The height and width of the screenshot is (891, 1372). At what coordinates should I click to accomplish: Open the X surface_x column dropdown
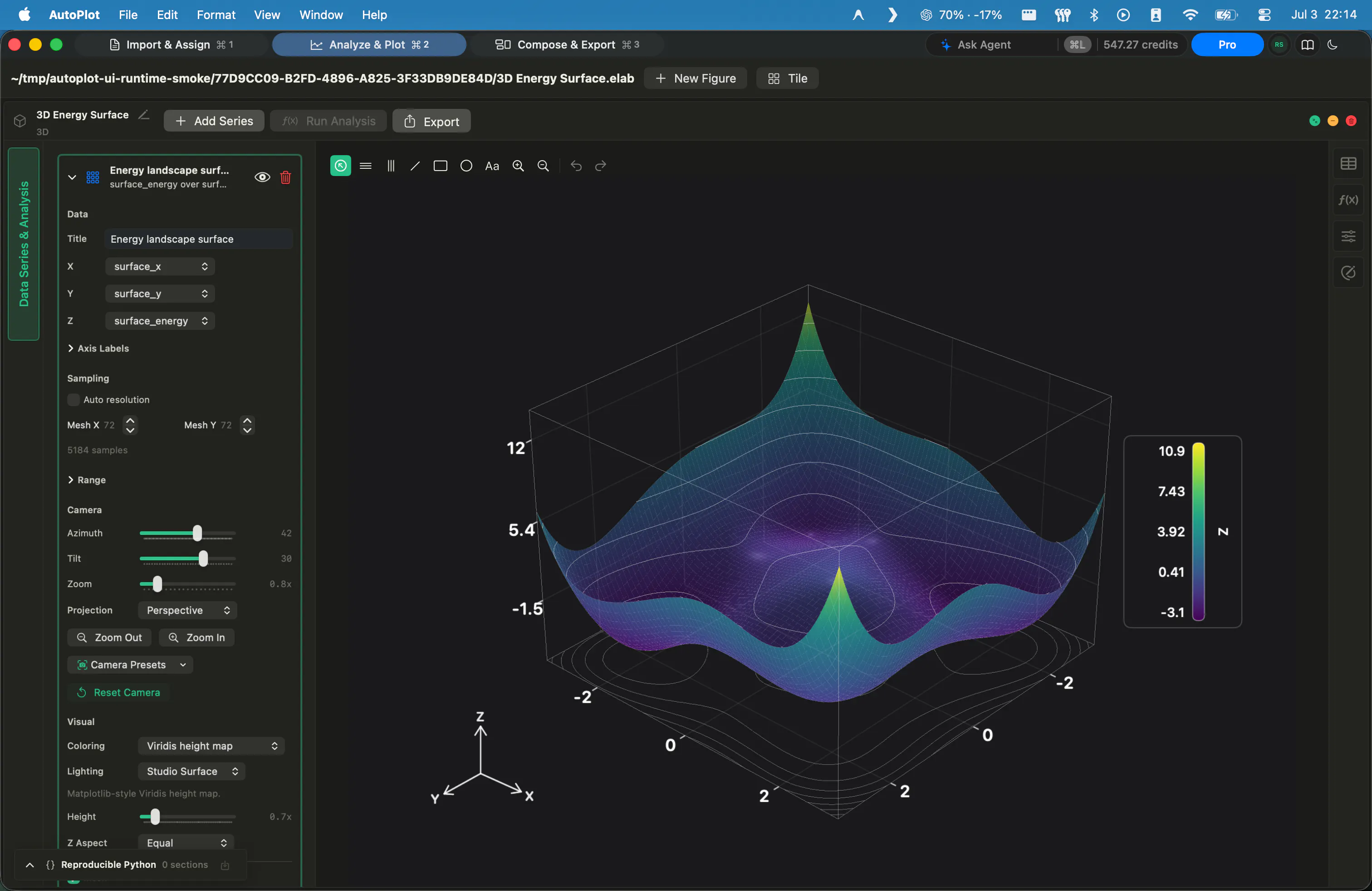[x=160, y=266]
